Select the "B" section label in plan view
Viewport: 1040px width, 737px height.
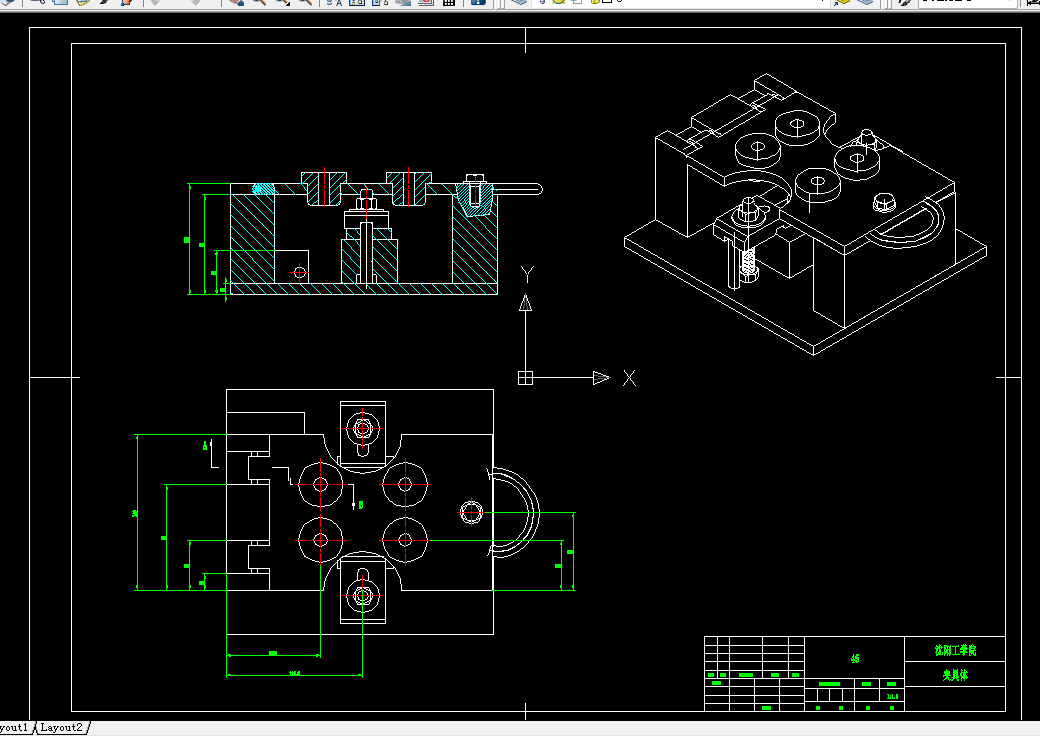pyautogui.click(x=361, y=505)
